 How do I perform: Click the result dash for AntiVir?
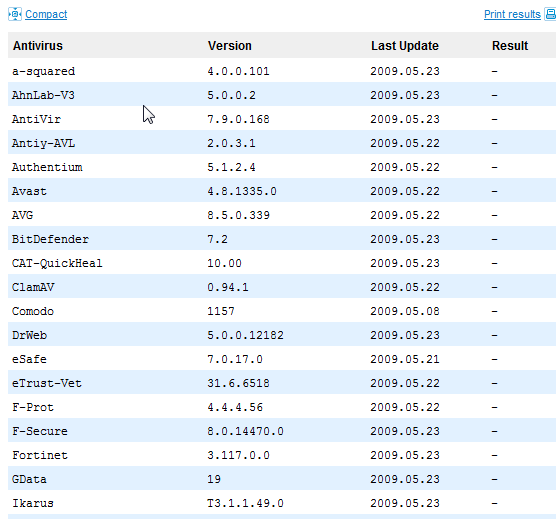pyautogui.click(x=495, y=119)
